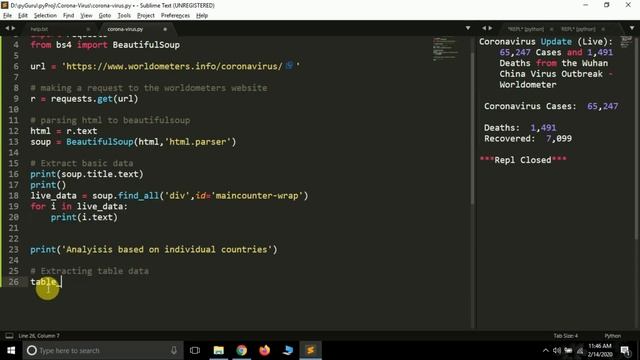Click the taskbar search box
Image resolution: width=640 pixels, height=360 pixels.
102,350
